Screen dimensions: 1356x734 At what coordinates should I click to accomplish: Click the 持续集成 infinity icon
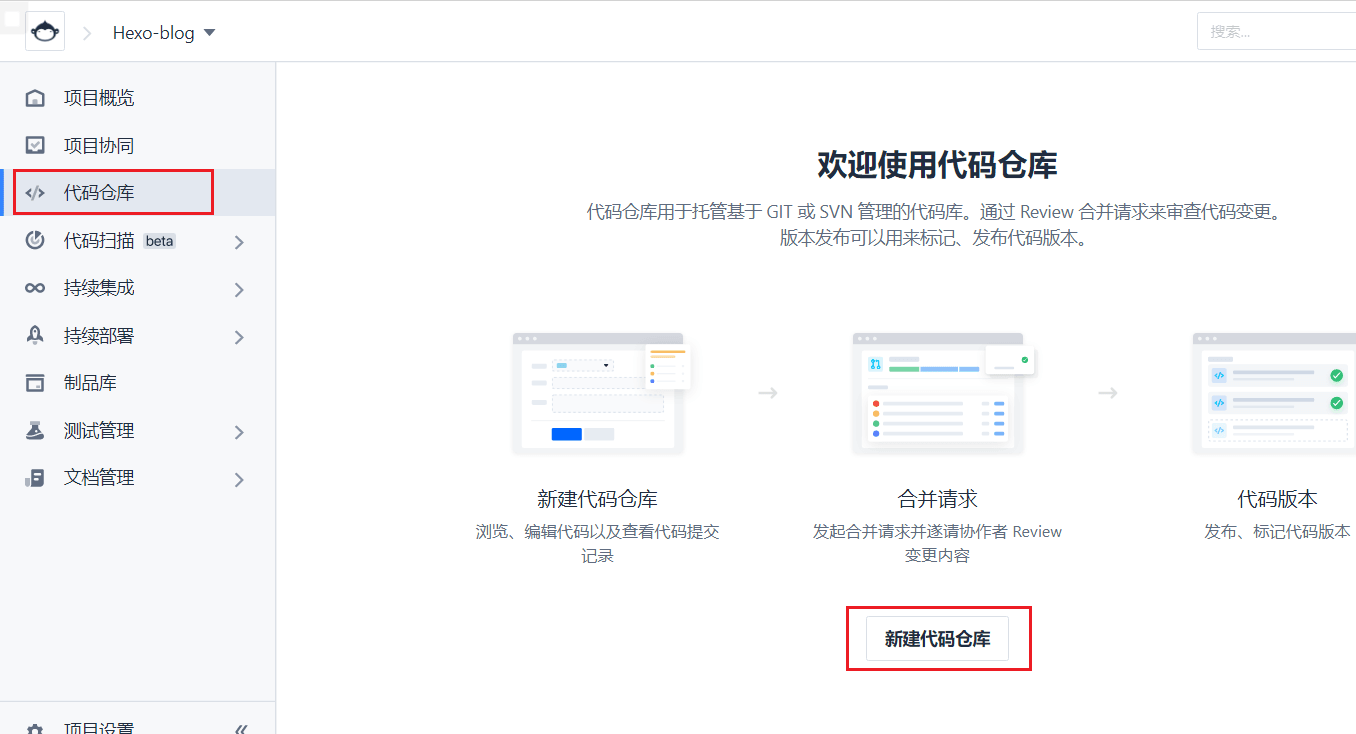[x=35, y=288]
